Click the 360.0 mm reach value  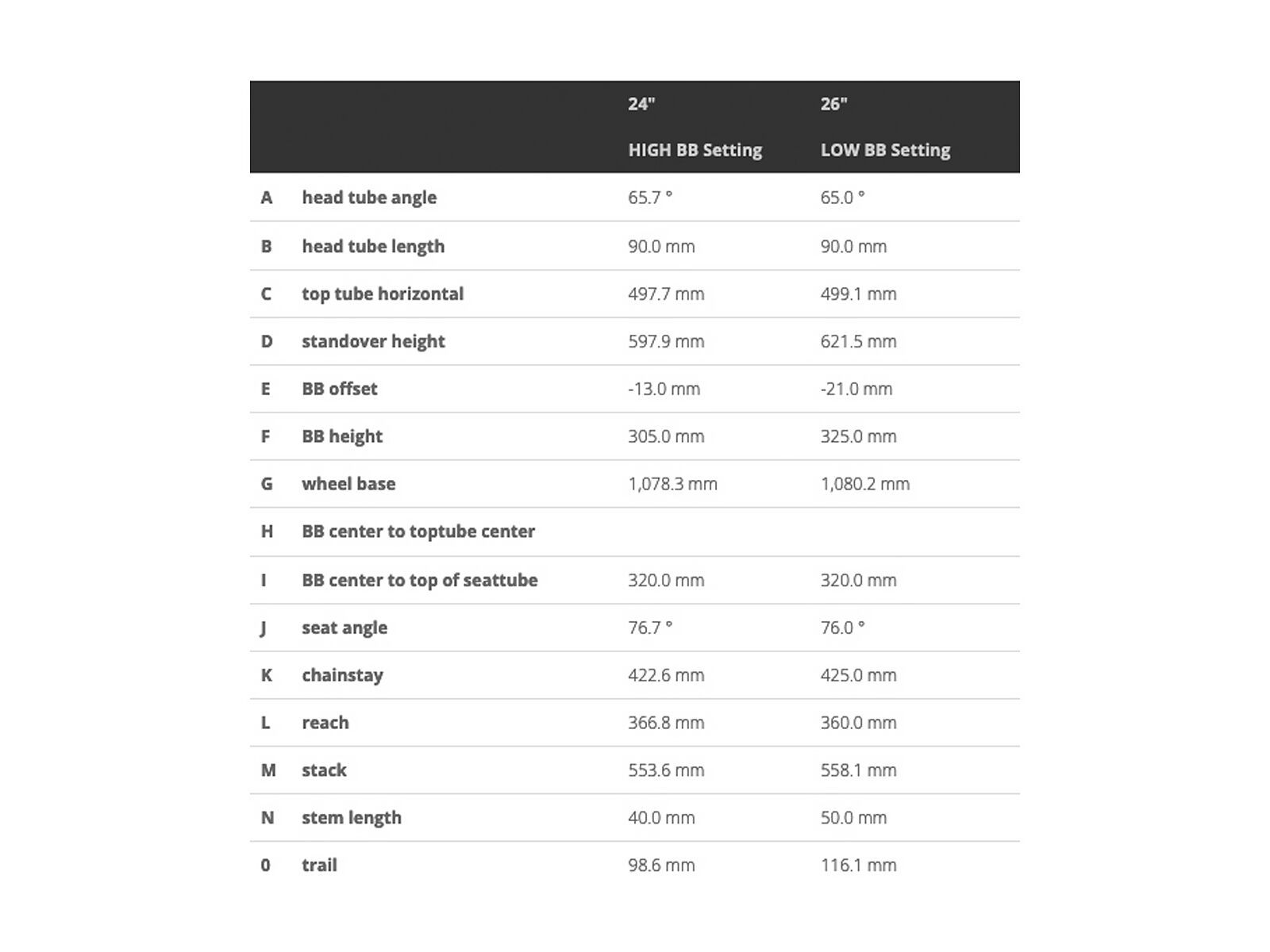pyautogui.click(x=858, y=723)
